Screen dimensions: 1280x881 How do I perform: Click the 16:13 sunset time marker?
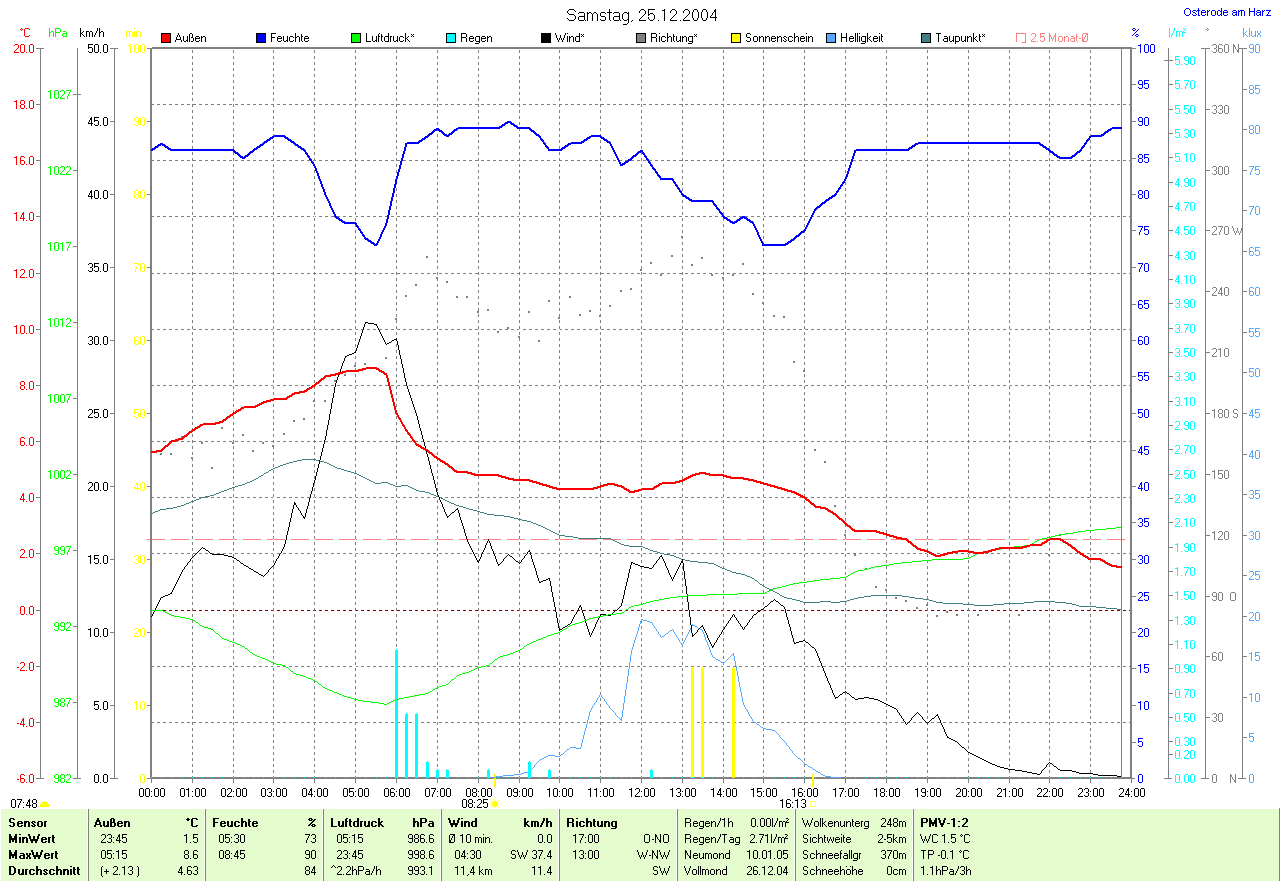[x=792, y=804]
